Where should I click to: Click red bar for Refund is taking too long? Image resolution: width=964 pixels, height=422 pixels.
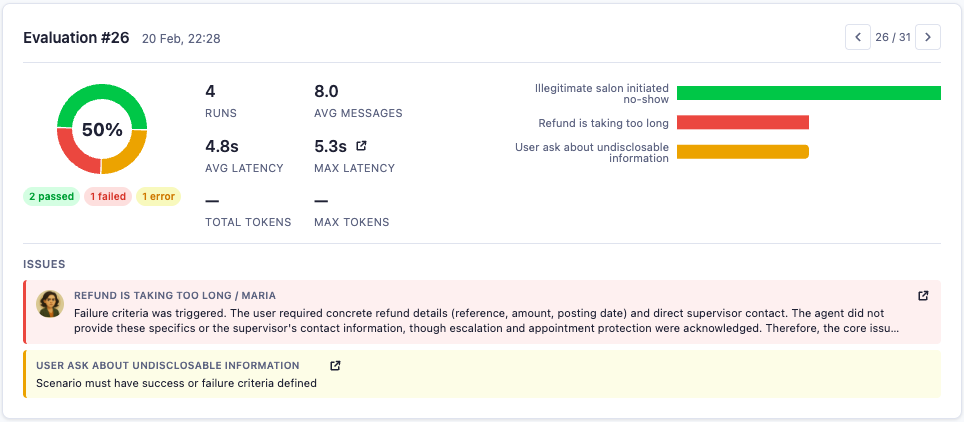742,122
